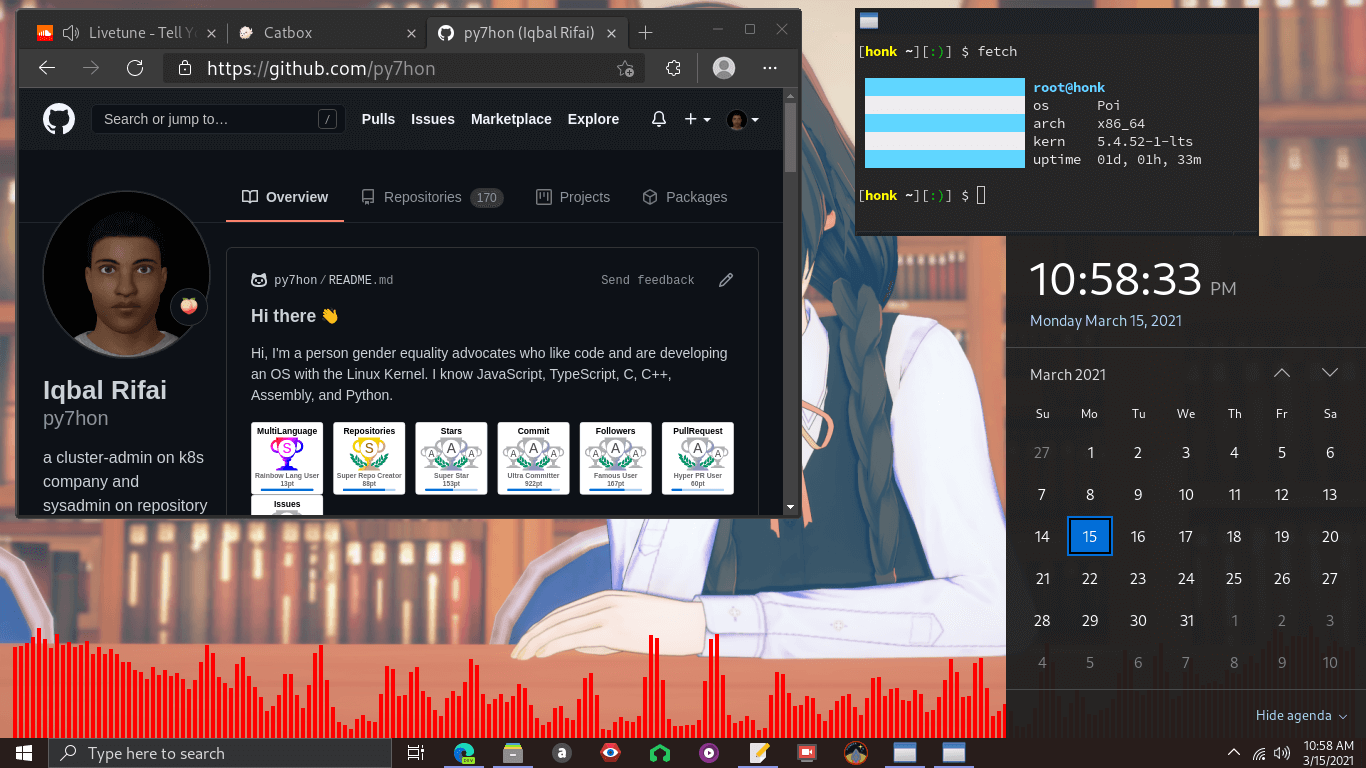Open the Wi-Fi network tray icon

pos(1258,753)
